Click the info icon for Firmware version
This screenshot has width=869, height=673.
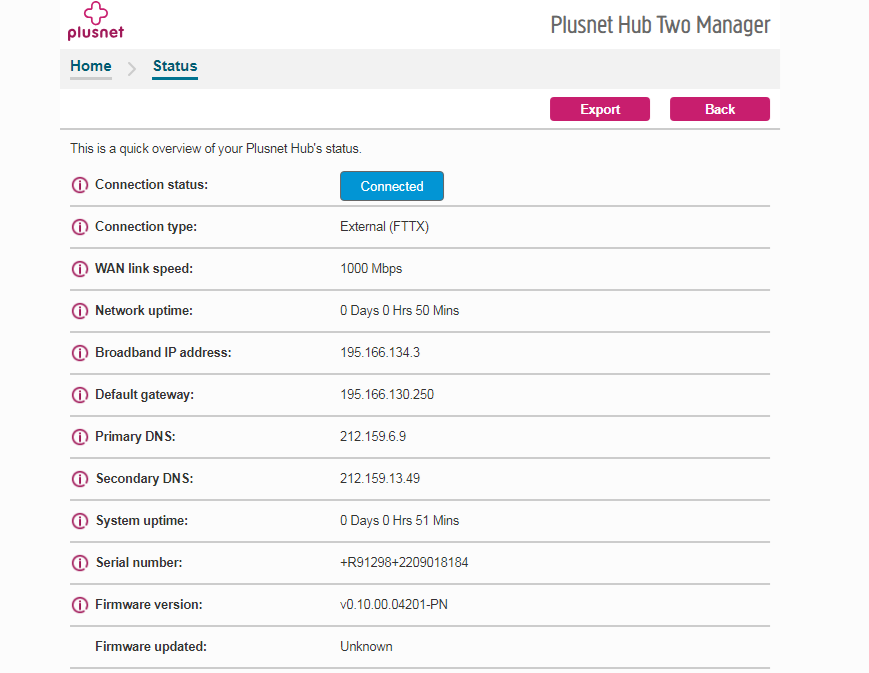pos(80,605)
